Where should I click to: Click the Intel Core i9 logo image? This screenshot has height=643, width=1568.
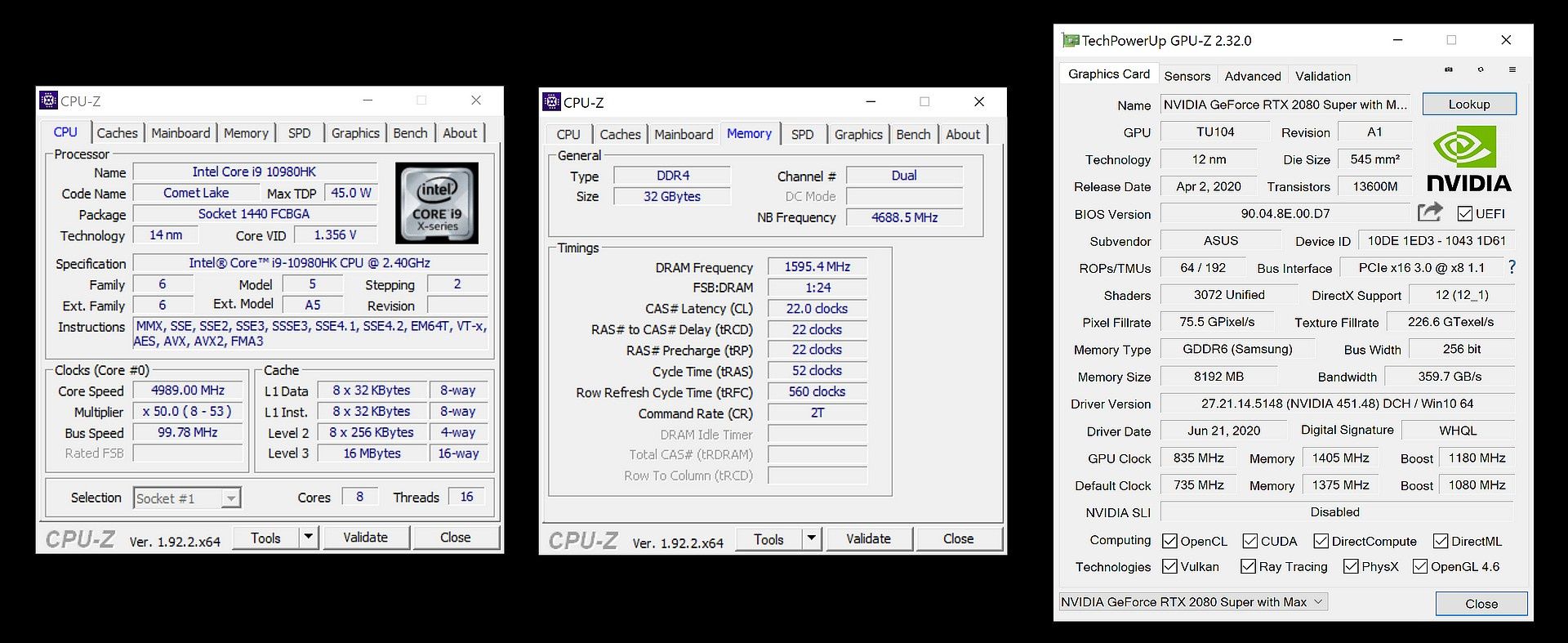pyautogui.click(x=437, y=203)
